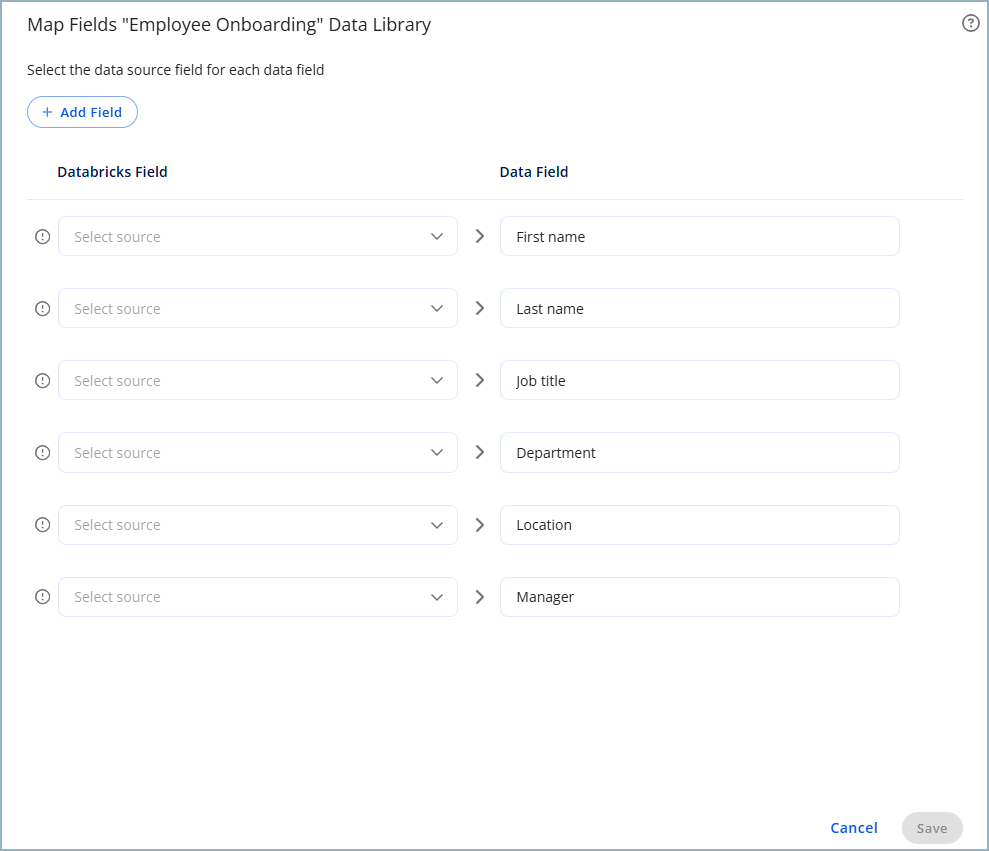Click the warning icon beside Department row
The image size is (989, 851).
click(x=42, y=453)
